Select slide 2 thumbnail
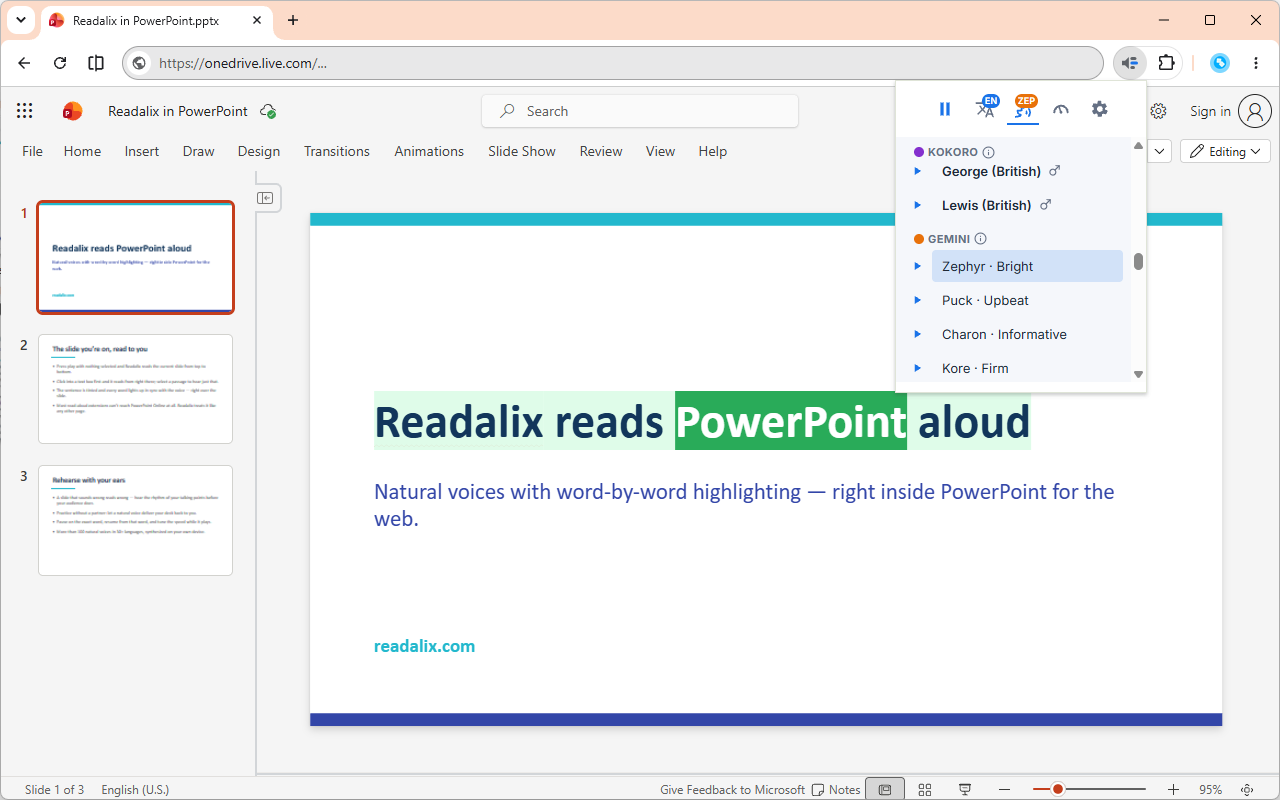This screenshot has height=800, width=1280. (x=135, y=388)
